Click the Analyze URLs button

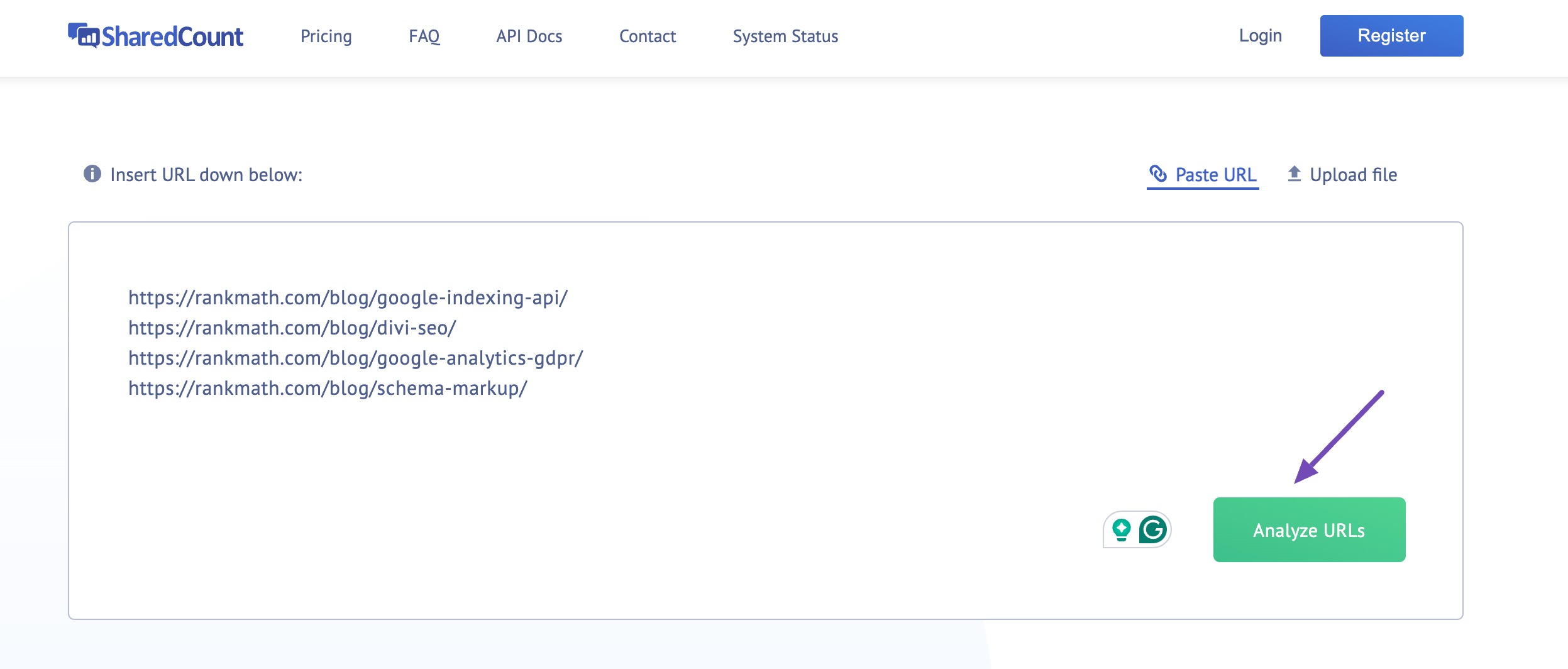tap(1309, 529)
